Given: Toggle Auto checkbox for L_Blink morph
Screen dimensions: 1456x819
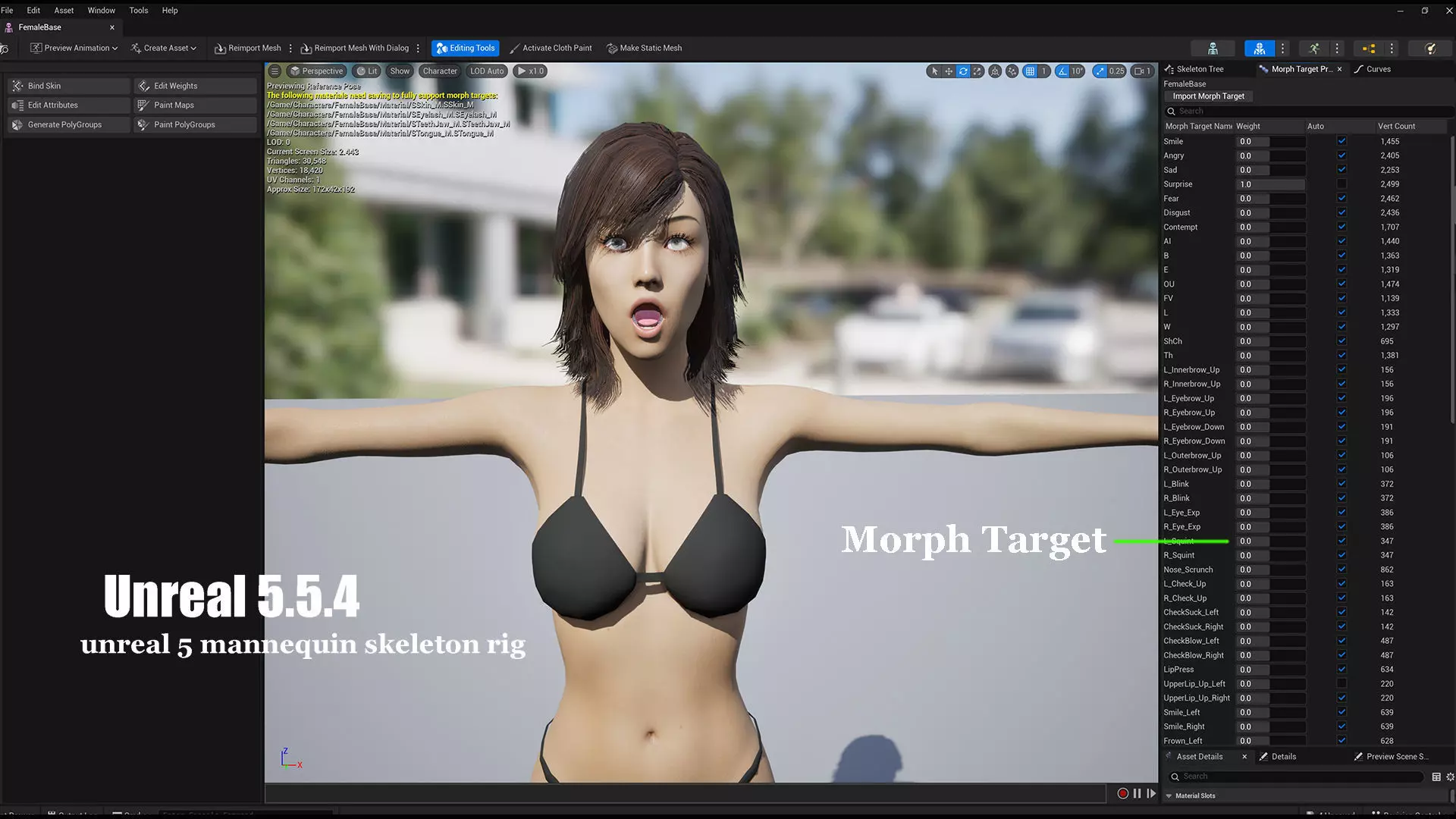Looking at the screenshot, I should 1341,484.
